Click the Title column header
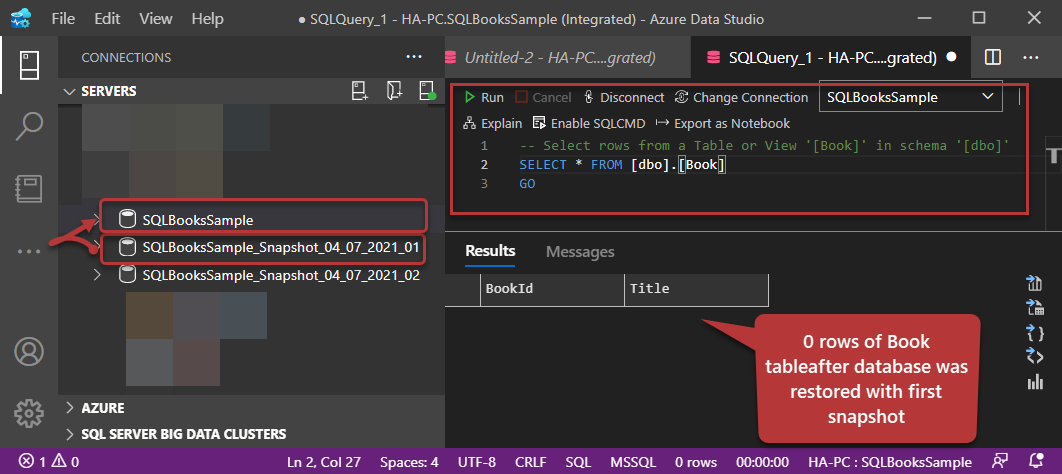The height and width of the screenshot is (474, 1062). click(696, 289)
